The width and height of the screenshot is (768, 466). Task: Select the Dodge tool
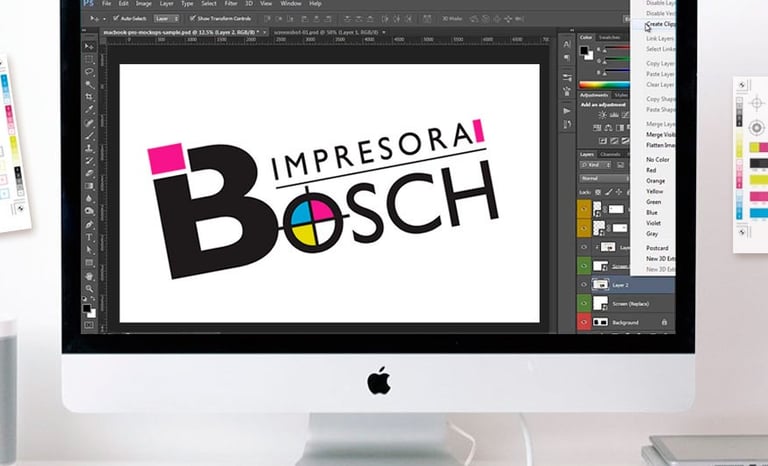click(x=89, y=211)
